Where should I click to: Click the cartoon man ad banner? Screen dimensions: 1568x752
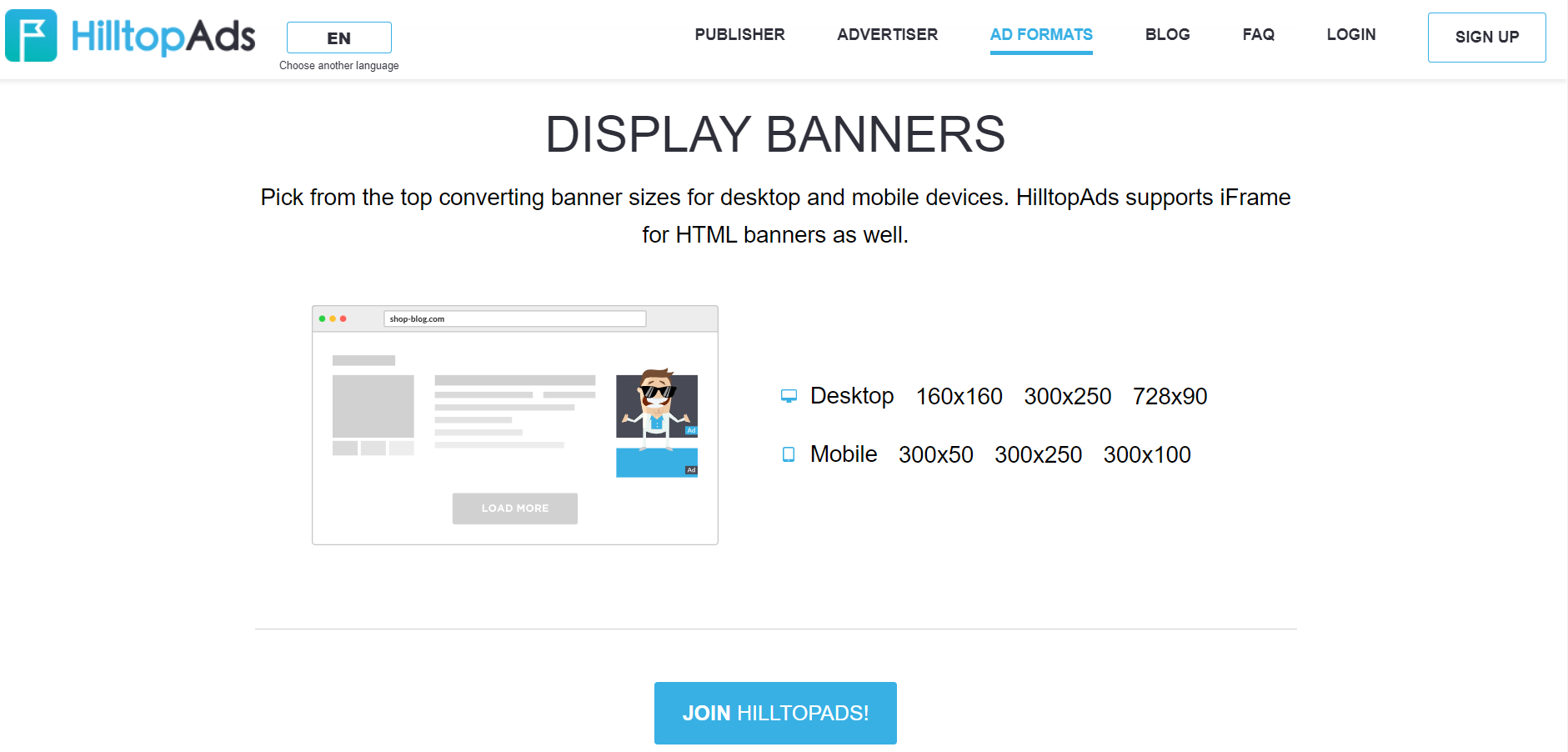[x=657, y=404]
